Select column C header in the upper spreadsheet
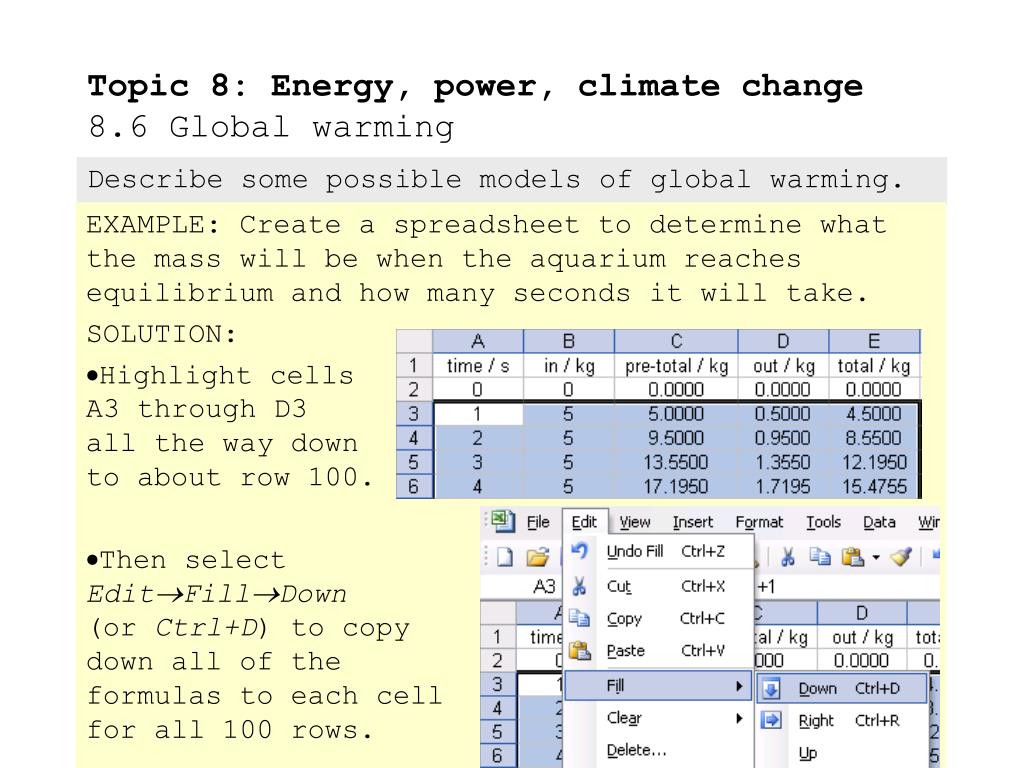1024x768 pixels. click(676, 341)
